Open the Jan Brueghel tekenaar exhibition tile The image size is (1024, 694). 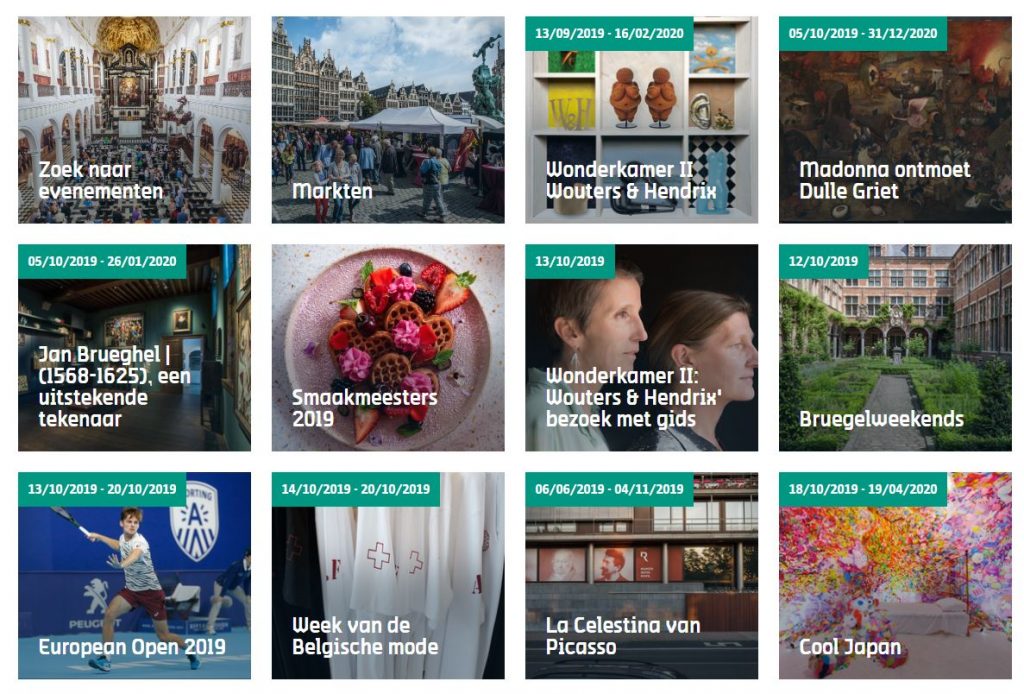pyautogui.click(x=134, y=348)
